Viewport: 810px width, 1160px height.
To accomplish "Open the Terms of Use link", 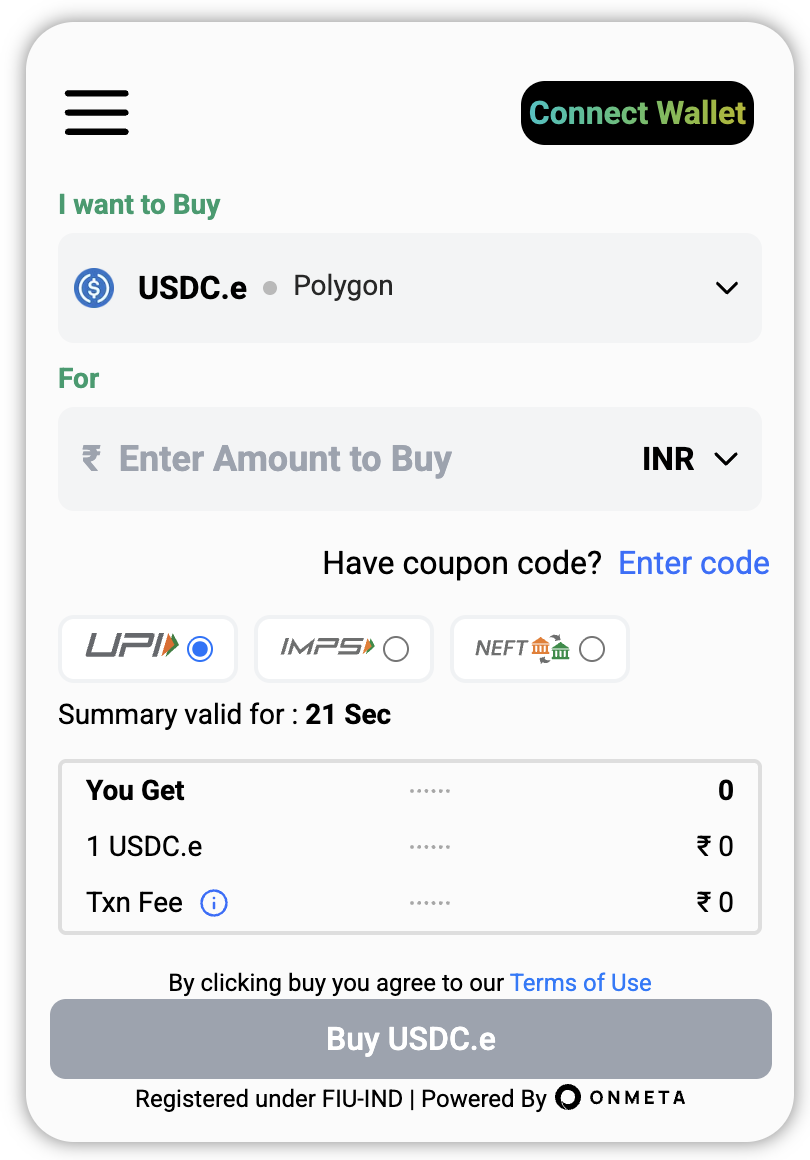I will tap(580, 983).
